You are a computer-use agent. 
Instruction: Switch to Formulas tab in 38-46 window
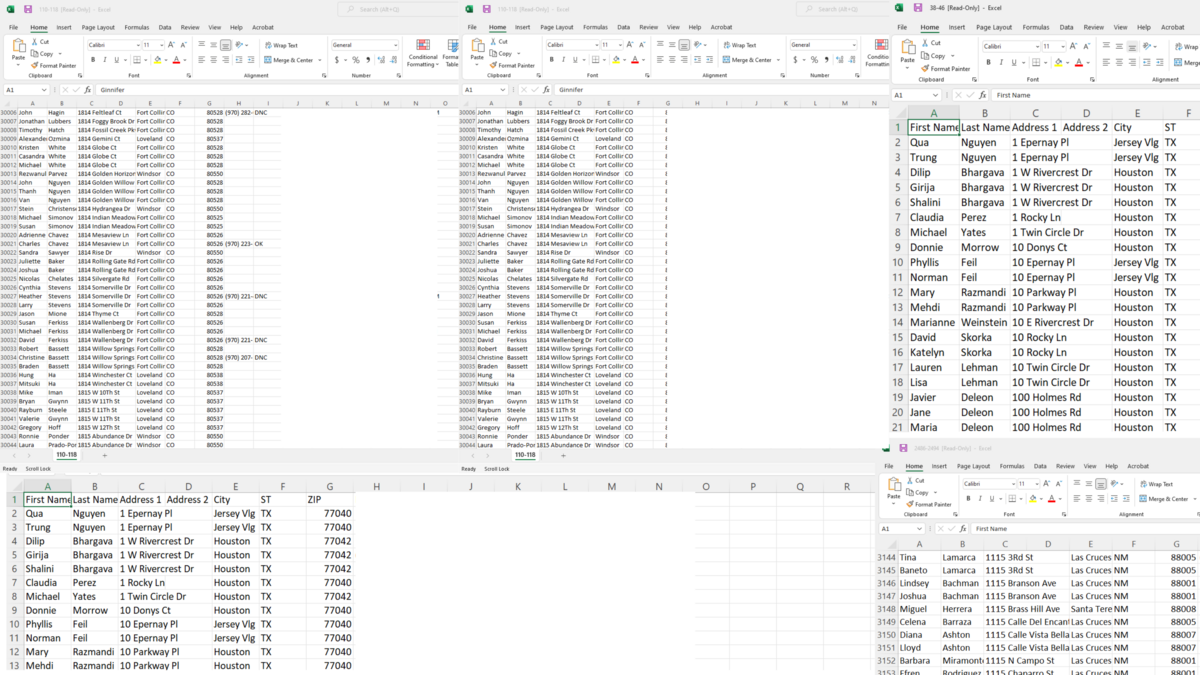pyautogui.click(x=1036, y=27)
